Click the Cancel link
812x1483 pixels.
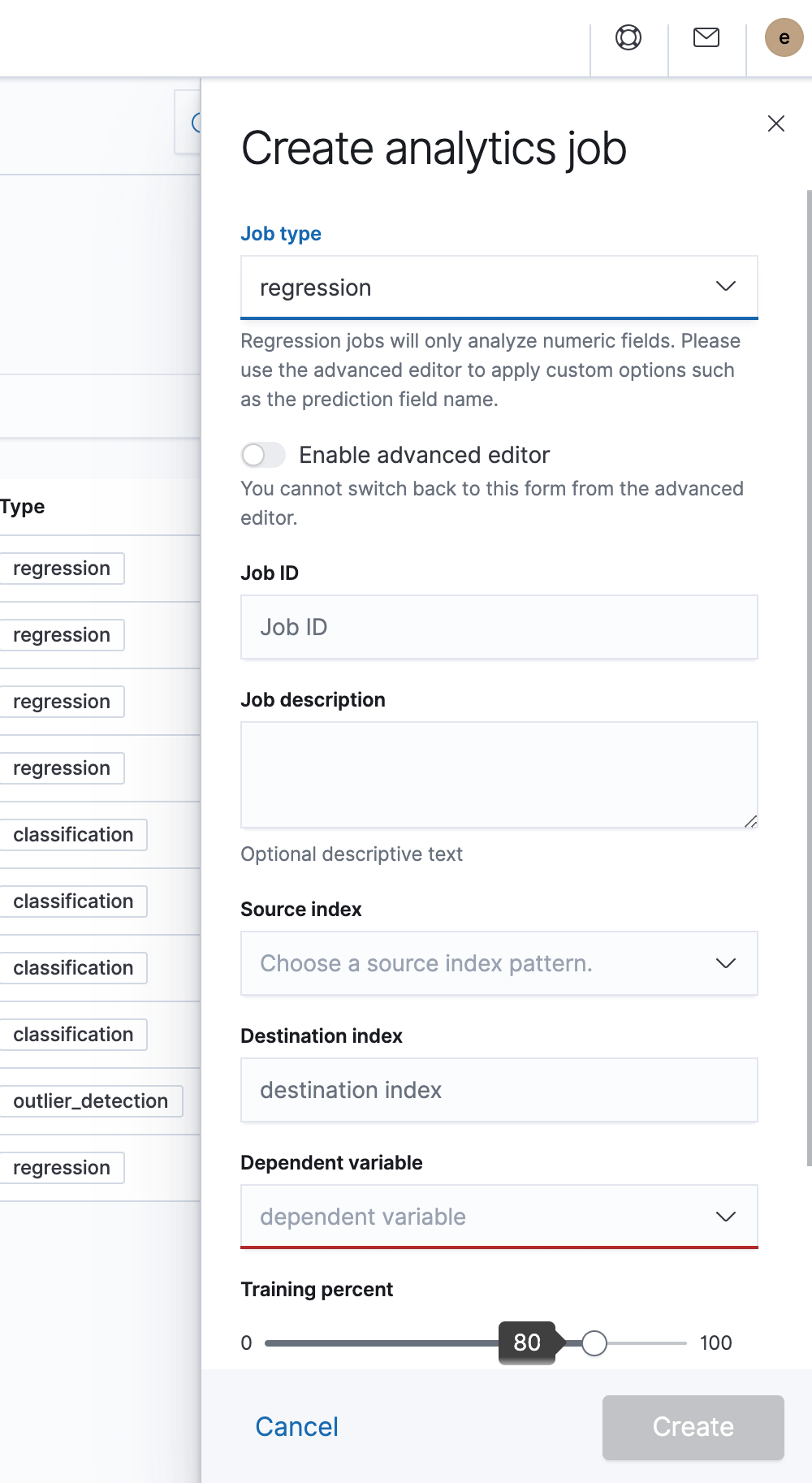pyautogui.click(x=296, y=1427)
